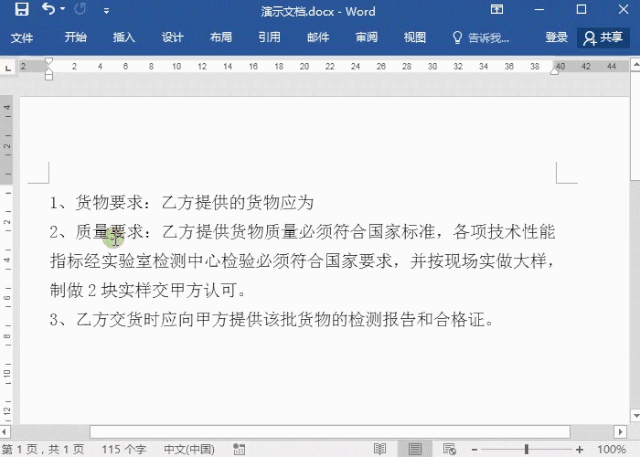This screenshot has width=640, height=457.
Task: Open Ribbon Display Options
Action: pos(497,10)
